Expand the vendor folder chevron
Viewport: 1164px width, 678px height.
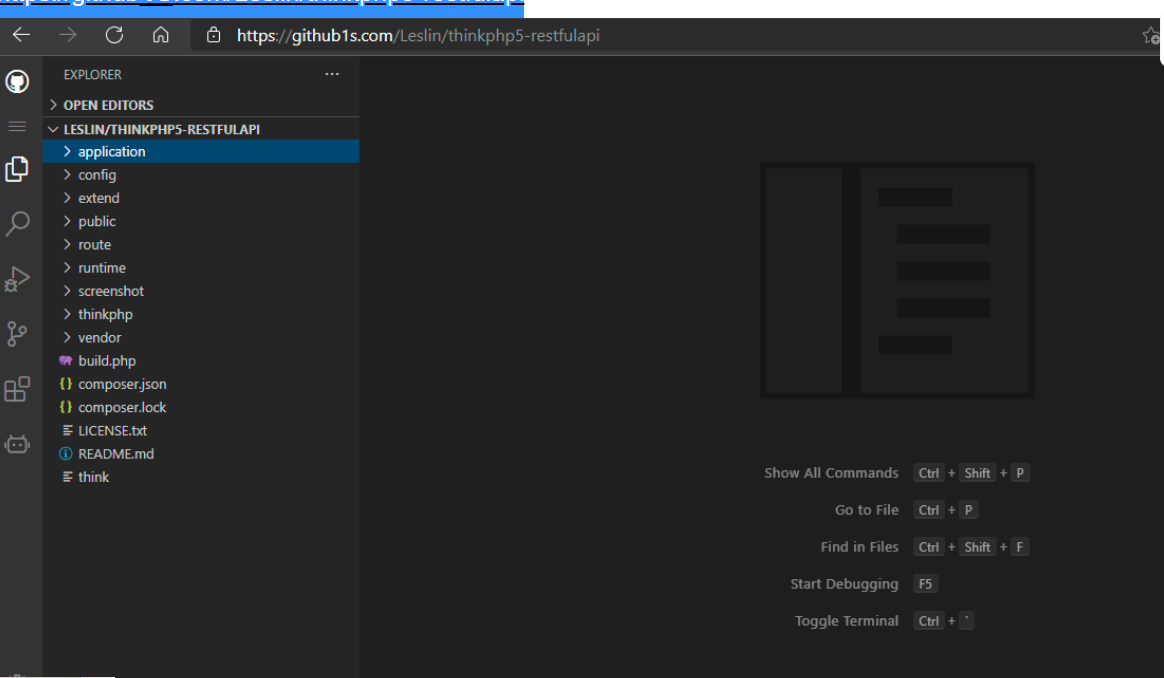67,338
